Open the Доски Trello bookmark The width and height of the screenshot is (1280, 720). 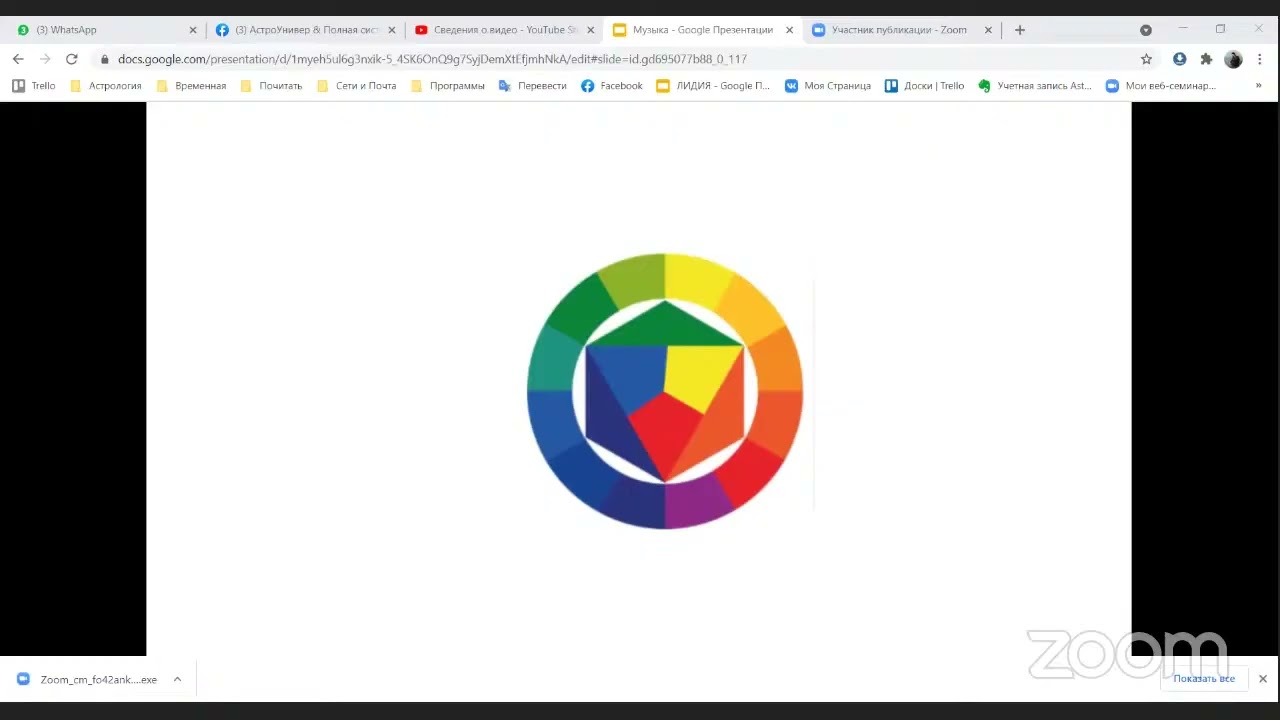coord(925,86)
